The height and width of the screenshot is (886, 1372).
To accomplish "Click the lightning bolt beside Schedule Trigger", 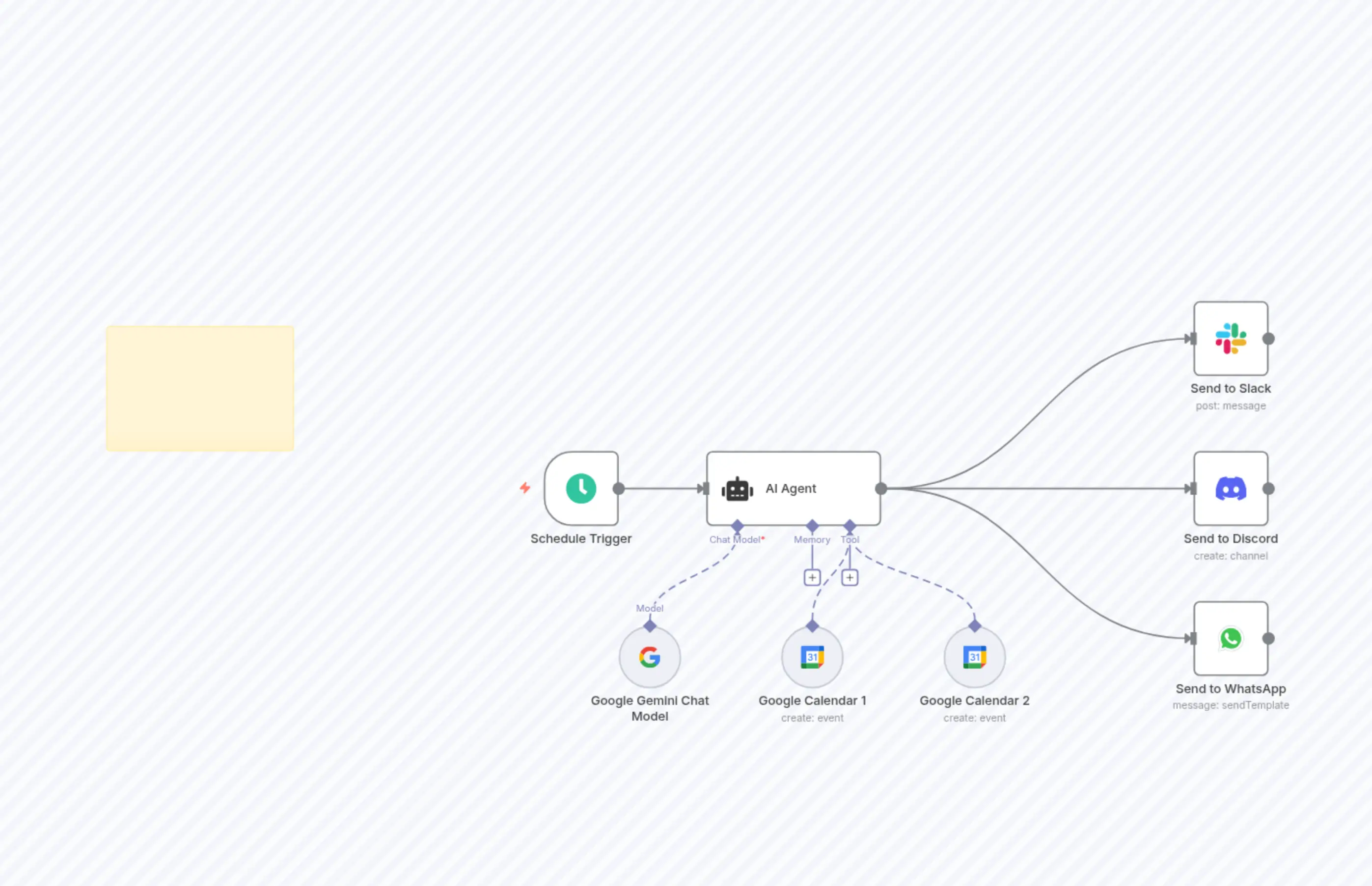I will click(525, 488).
